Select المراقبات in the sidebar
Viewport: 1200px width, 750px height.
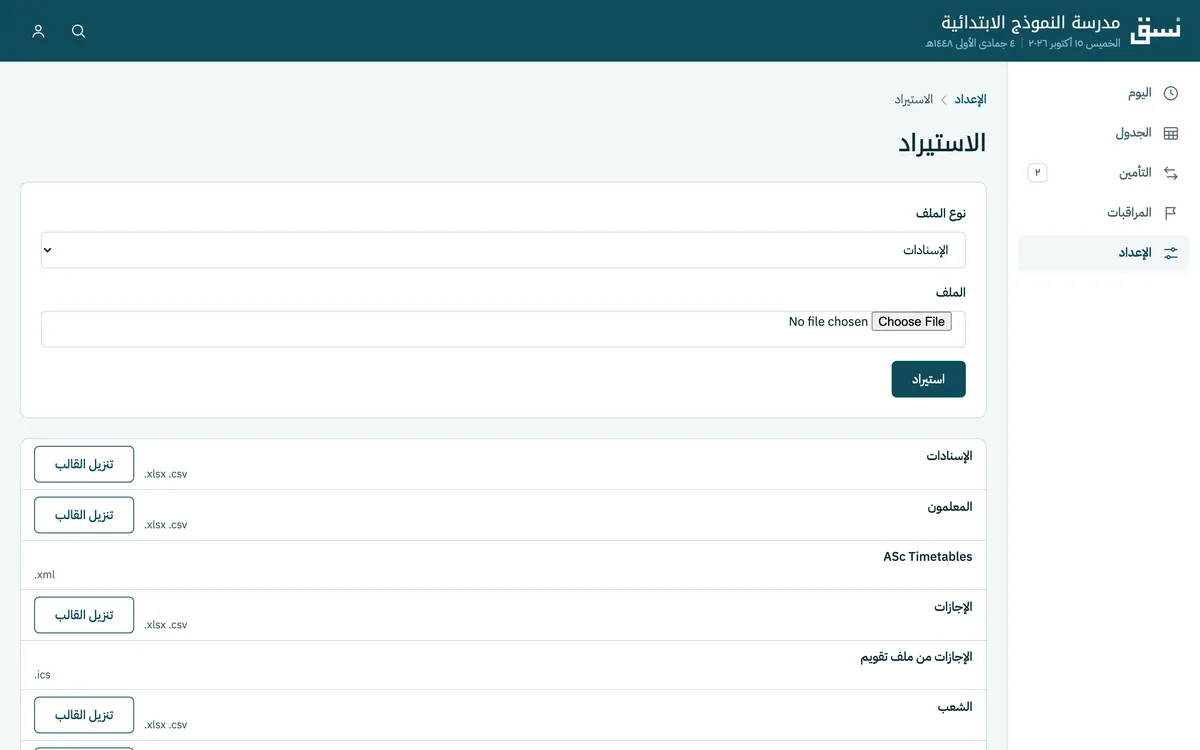coord(1104,213)
